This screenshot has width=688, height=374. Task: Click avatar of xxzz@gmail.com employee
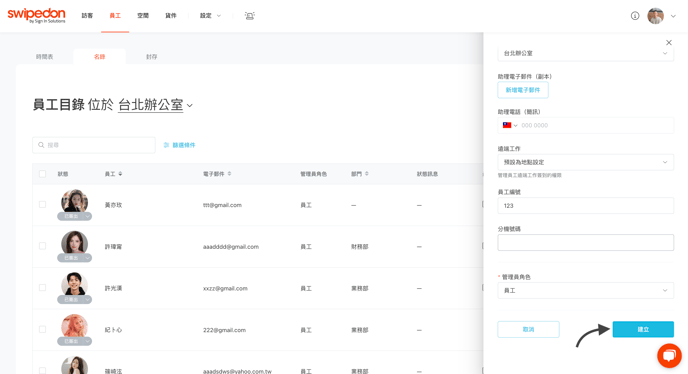[74, 285]
